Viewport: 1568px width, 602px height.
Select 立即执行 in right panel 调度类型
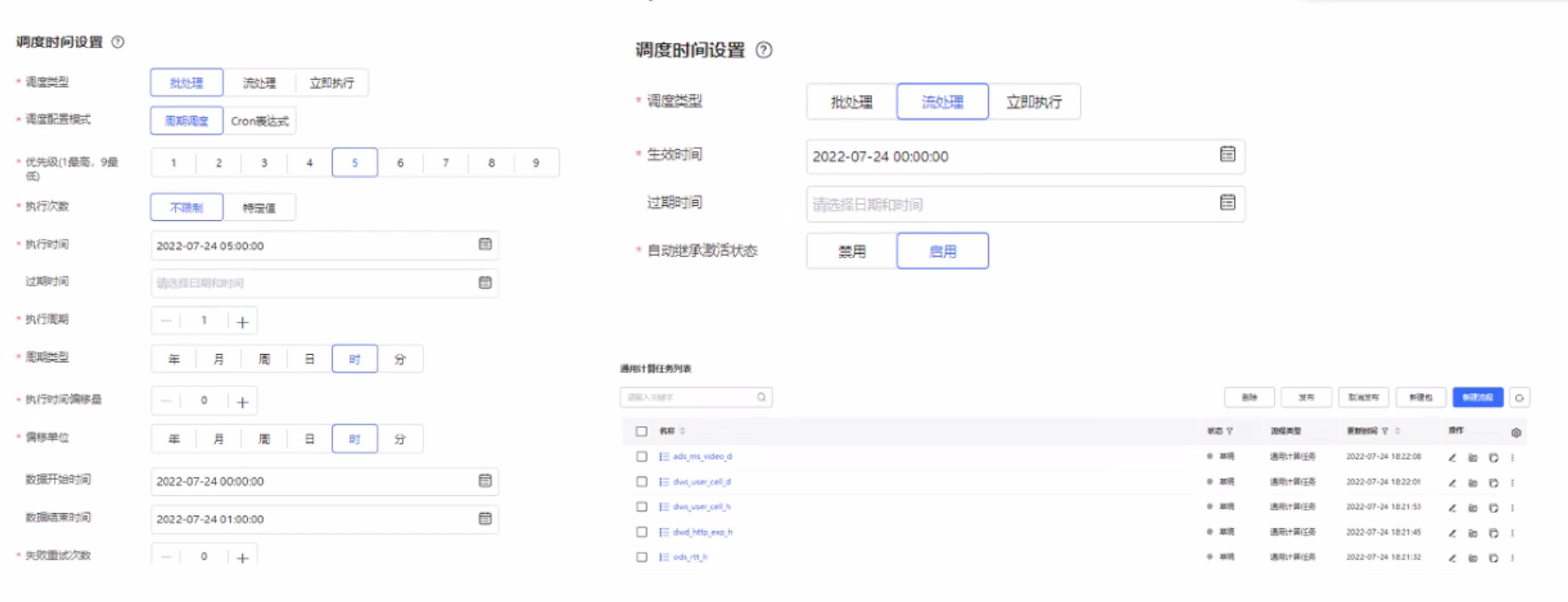click(x=1034, y=102)
